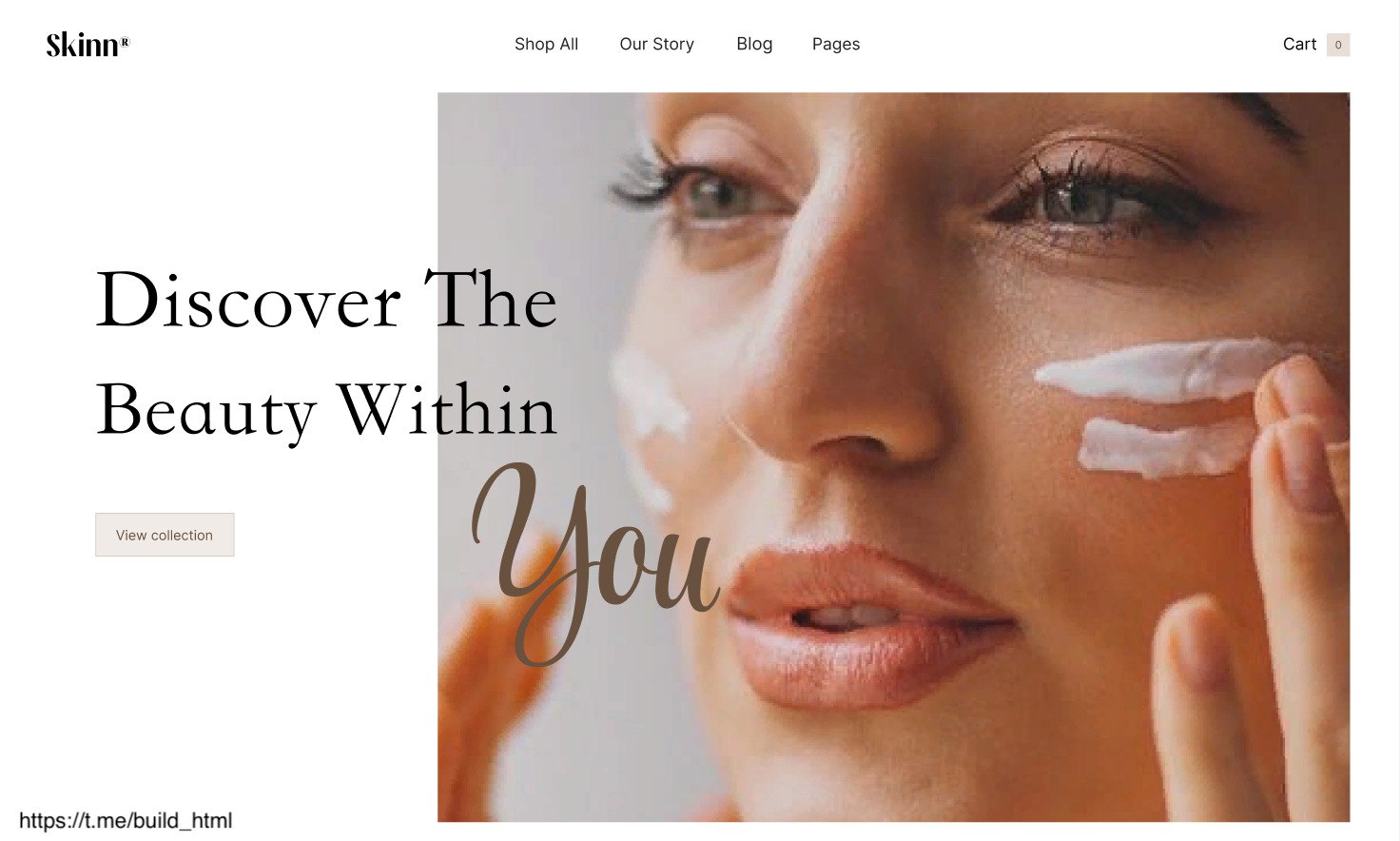The image size is (1400, 841).
Task: Click the left-side eye with long lashes
Action: pos(704,190)
